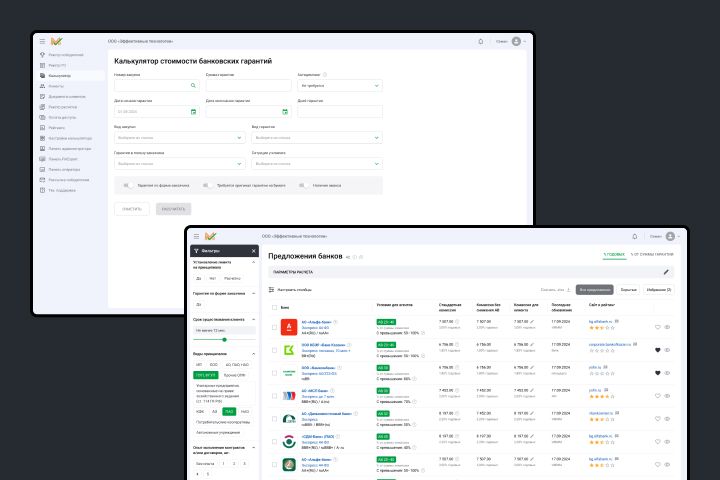
Task: Collapse 'Опыт исполнения контрактов' filter section
Action: 253,447
